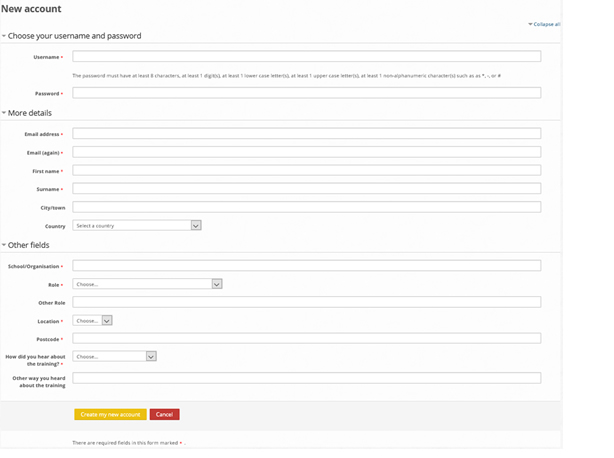The height and width of the screenshot is (458, 614).
Task: Collapse the 'Other fields' section
Action: coord(28,245)
